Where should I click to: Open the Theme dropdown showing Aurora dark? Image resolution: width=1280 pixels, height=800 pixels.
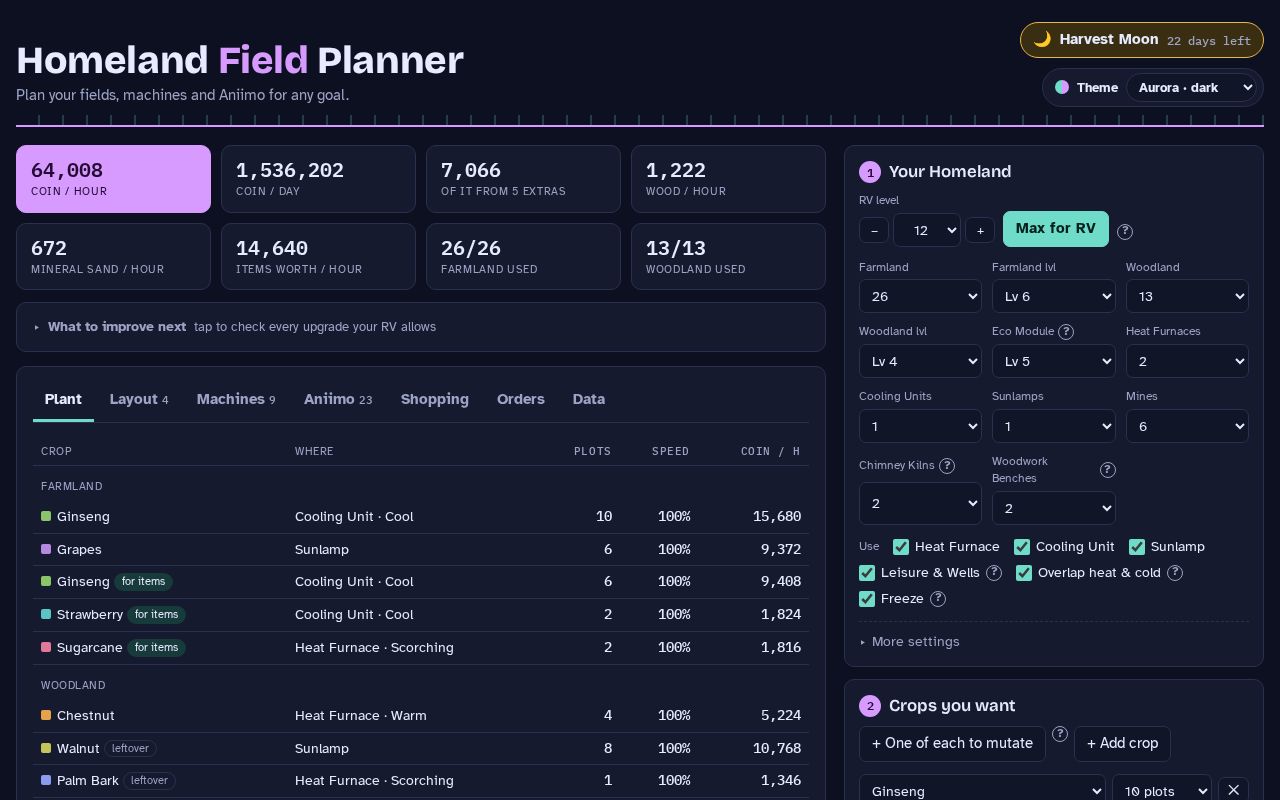(1191, 88)
